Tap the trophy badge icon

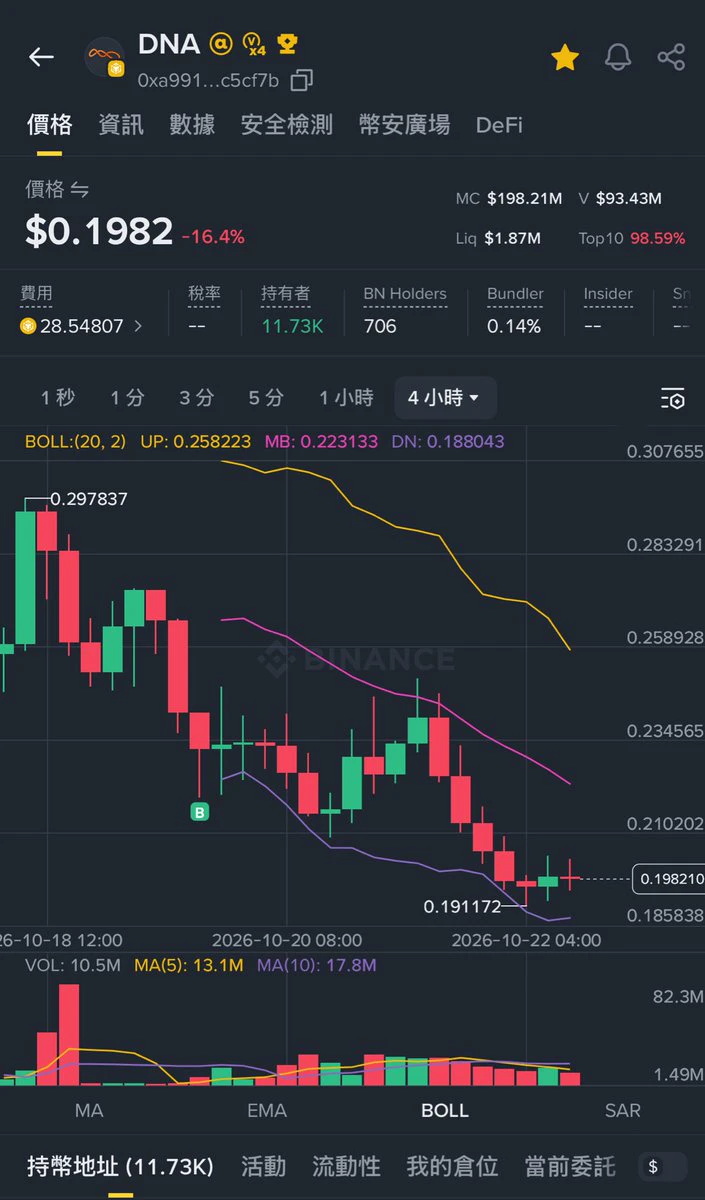(x=287, y=44)
